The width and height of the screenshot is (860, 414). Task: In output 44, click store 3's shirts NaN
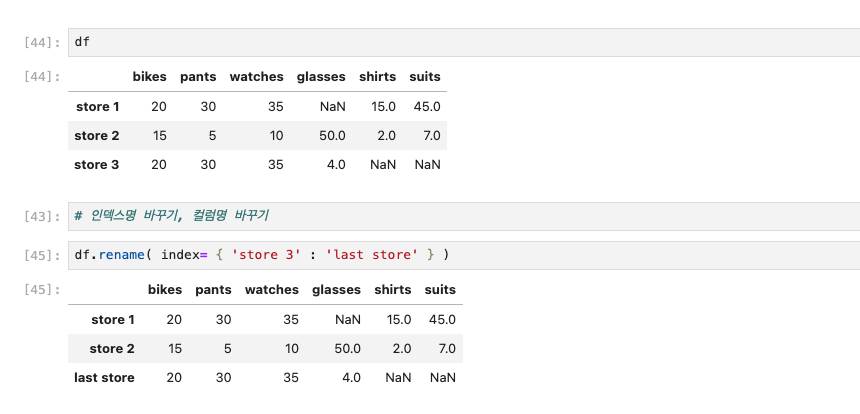[383, 165]
